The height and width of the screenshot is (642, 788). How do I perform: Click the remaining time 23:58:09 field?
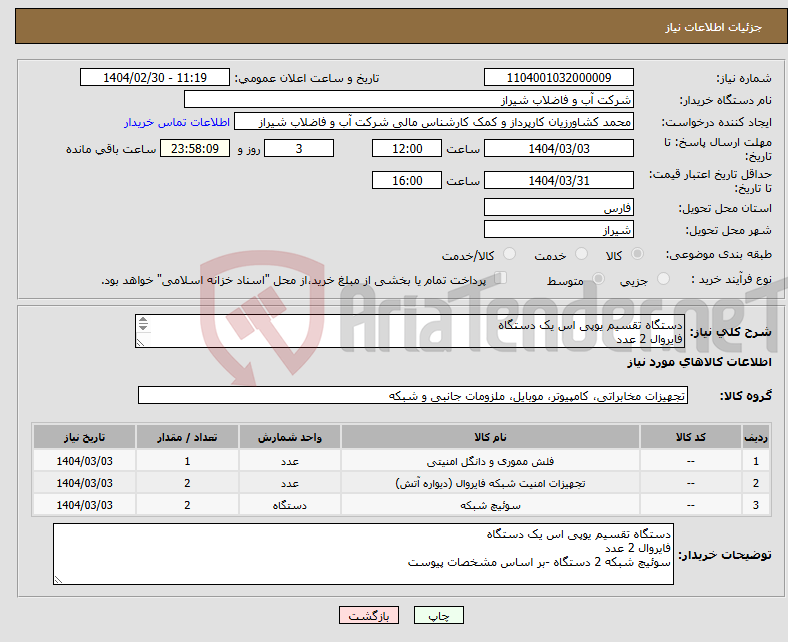(195, 148)
